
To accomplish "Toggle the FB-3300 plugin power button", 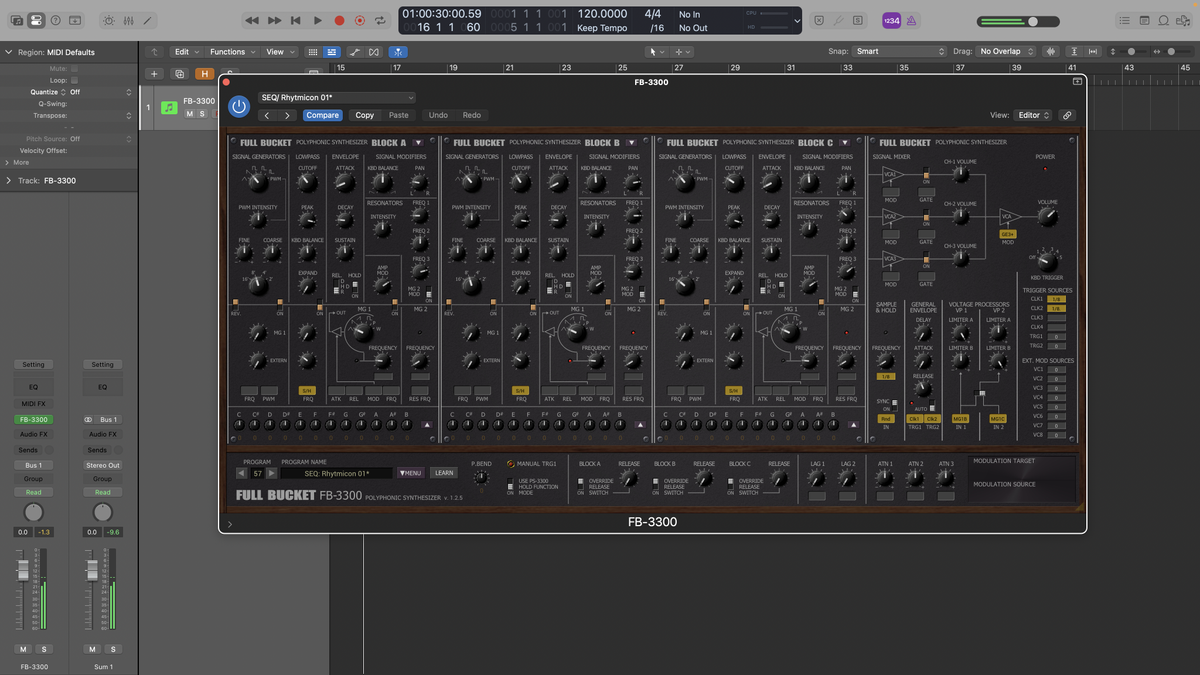I will (x=239, y=106).
